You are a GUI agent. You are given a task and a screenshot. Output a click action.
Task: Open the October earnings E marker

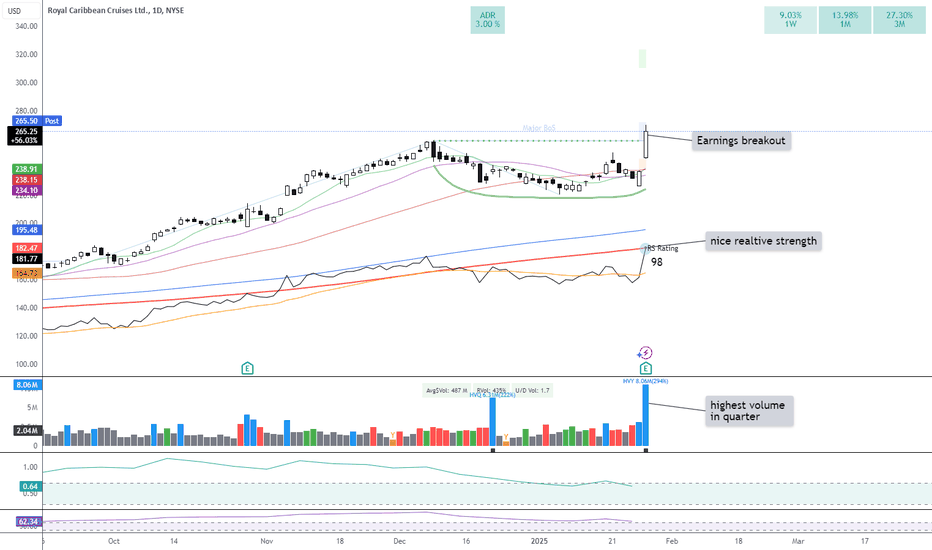(x=247, y=368)
